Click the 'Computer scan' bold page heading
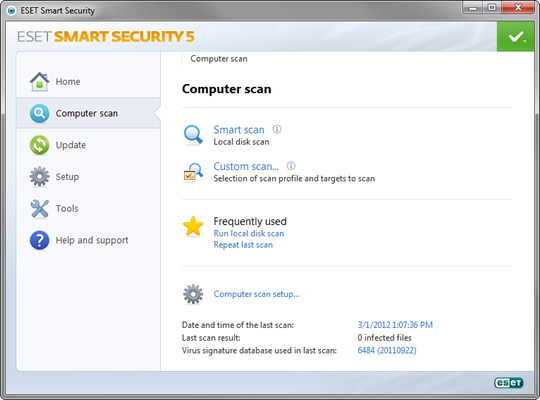Screen dimensions: 540x400 click(227, 89)
